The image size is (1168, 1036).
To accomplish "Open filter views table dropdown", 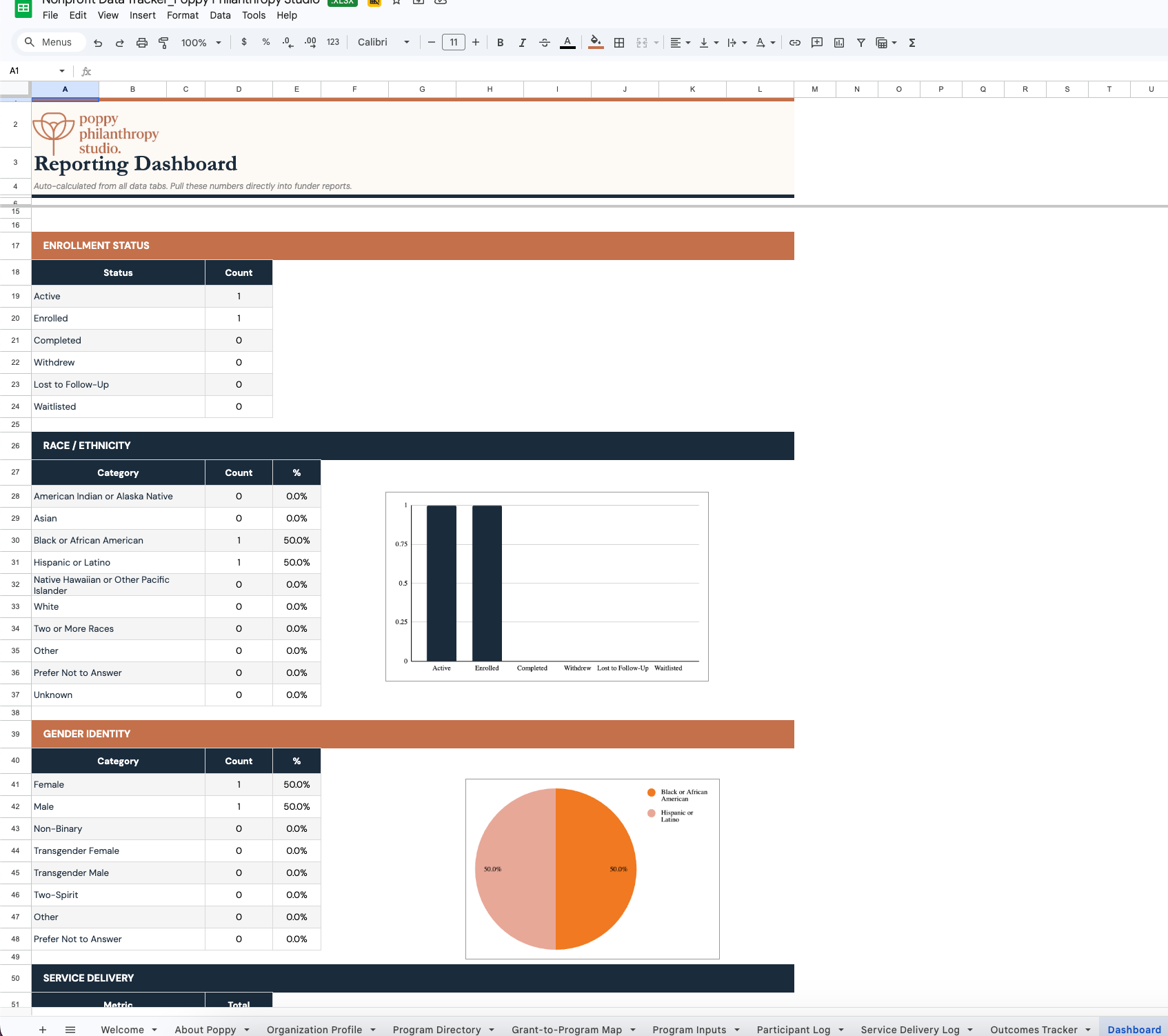I will (x=886, y=43).
